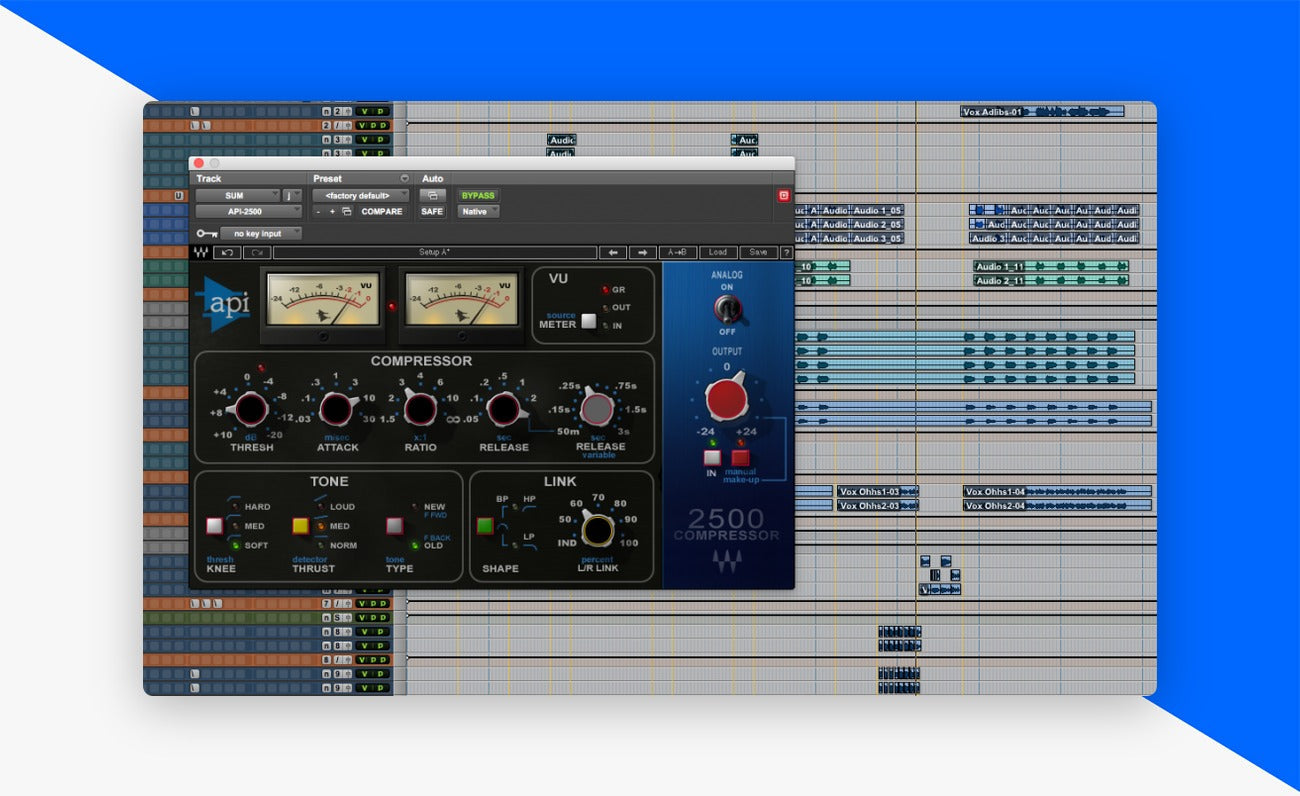Screen dimensions: 1300x796
Task: Open the Native processing dropdown
Action: click(479, 212)
